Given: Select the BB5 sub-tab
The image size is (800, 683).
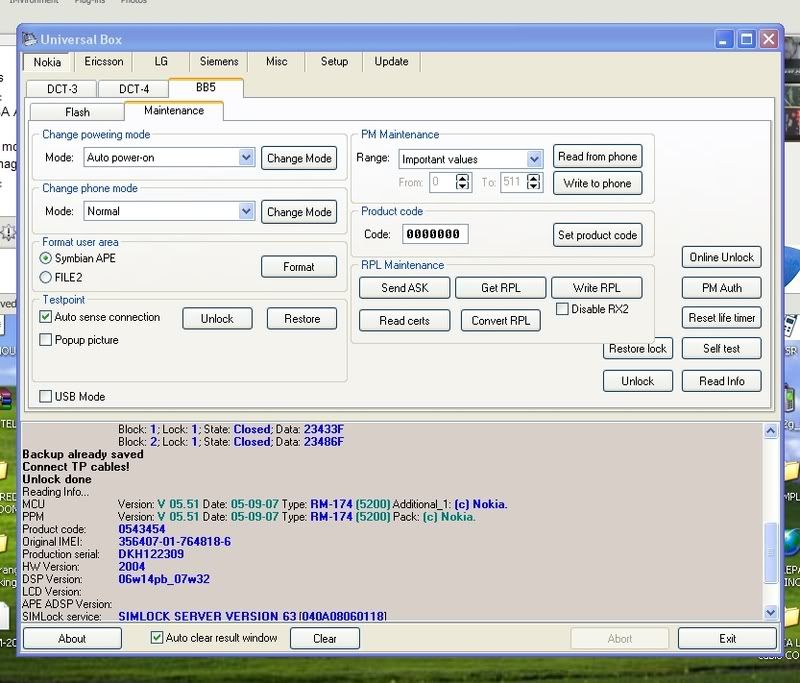Looking at the screenshot, I should [206, 87].
